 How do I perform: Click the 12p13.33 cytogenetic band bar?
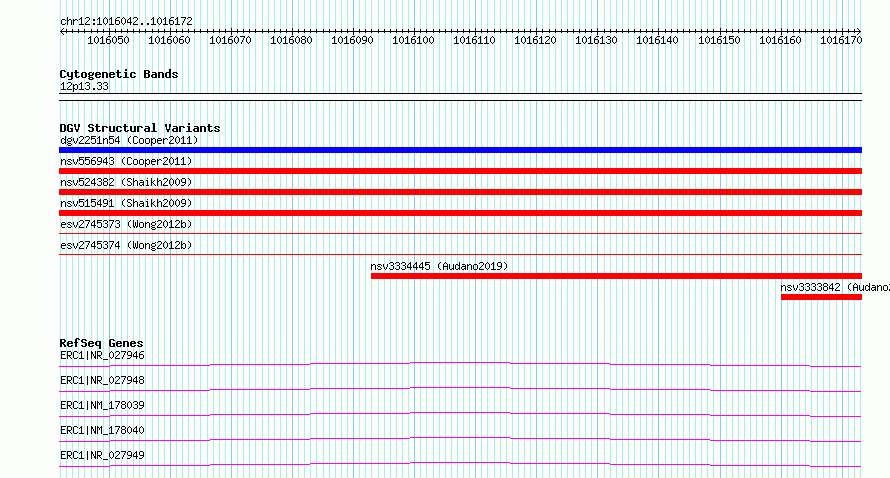[x=460, y=97]
